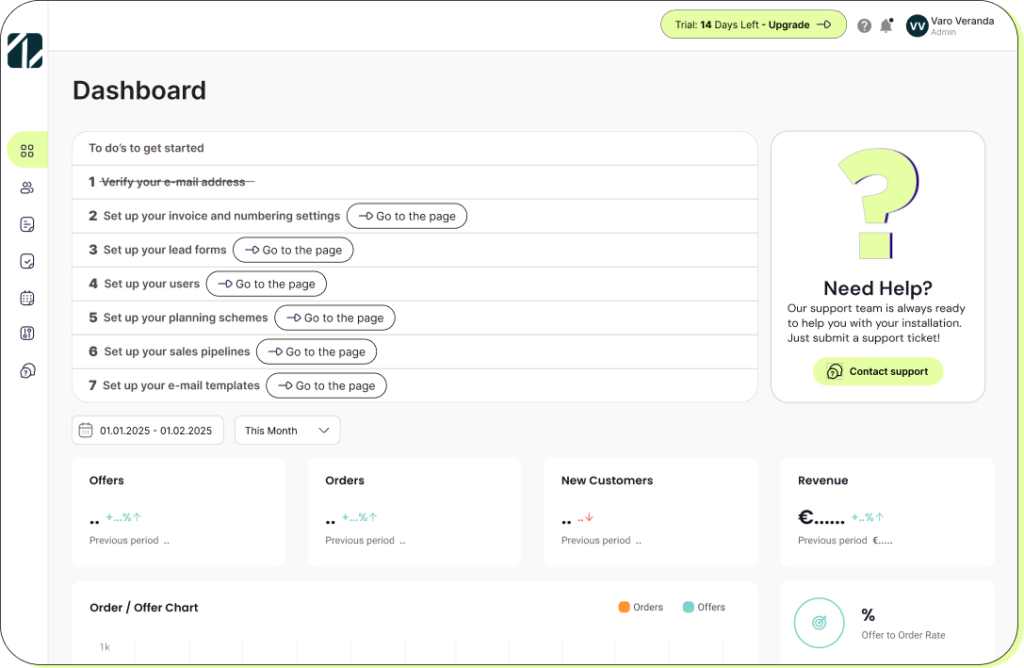Open the tasks checkmark icon in sidebar
Image resolution: width=1024 pixels, height=668 pixels.
pos(27,261)
